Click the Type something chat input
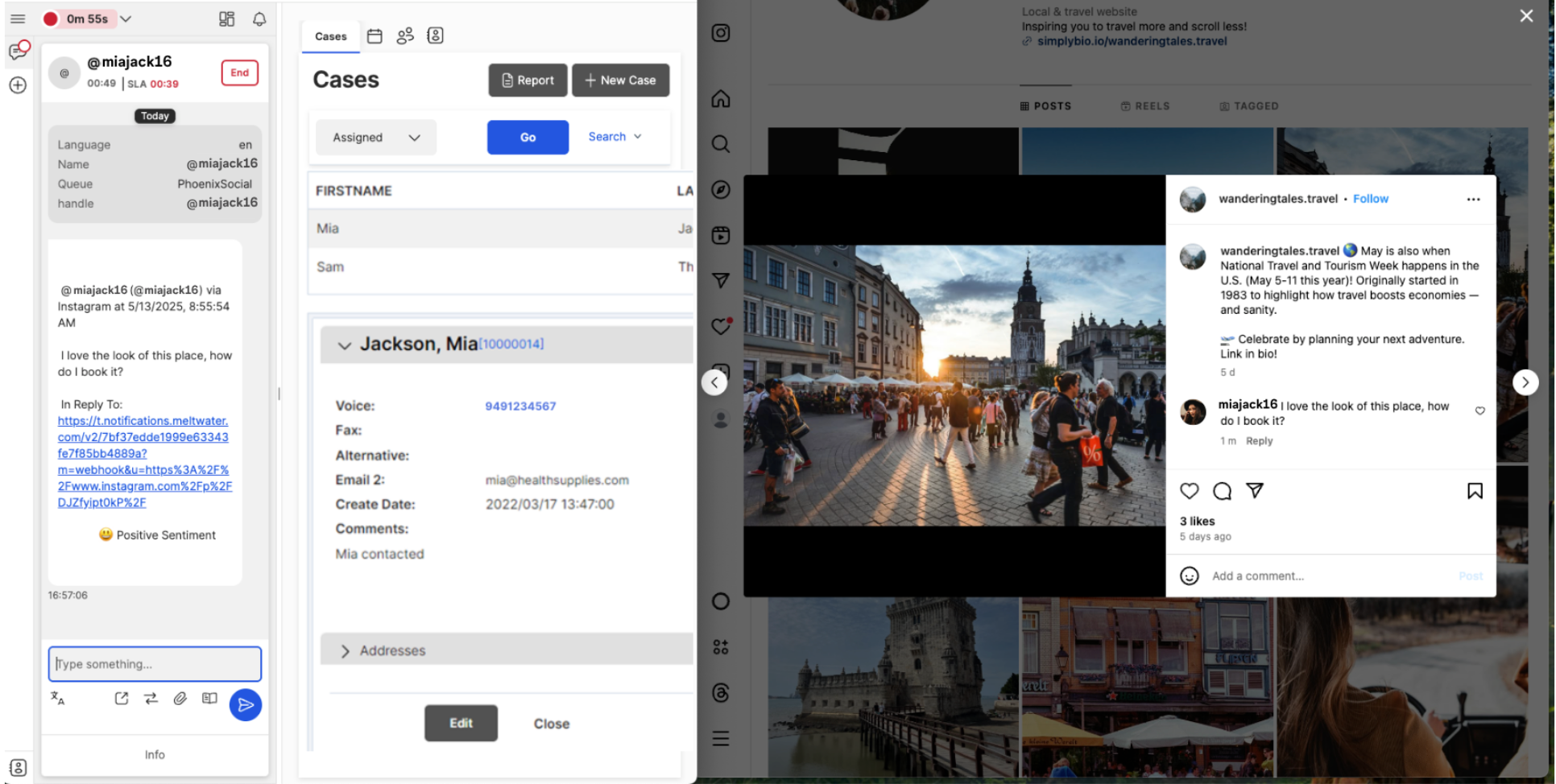 155,664
